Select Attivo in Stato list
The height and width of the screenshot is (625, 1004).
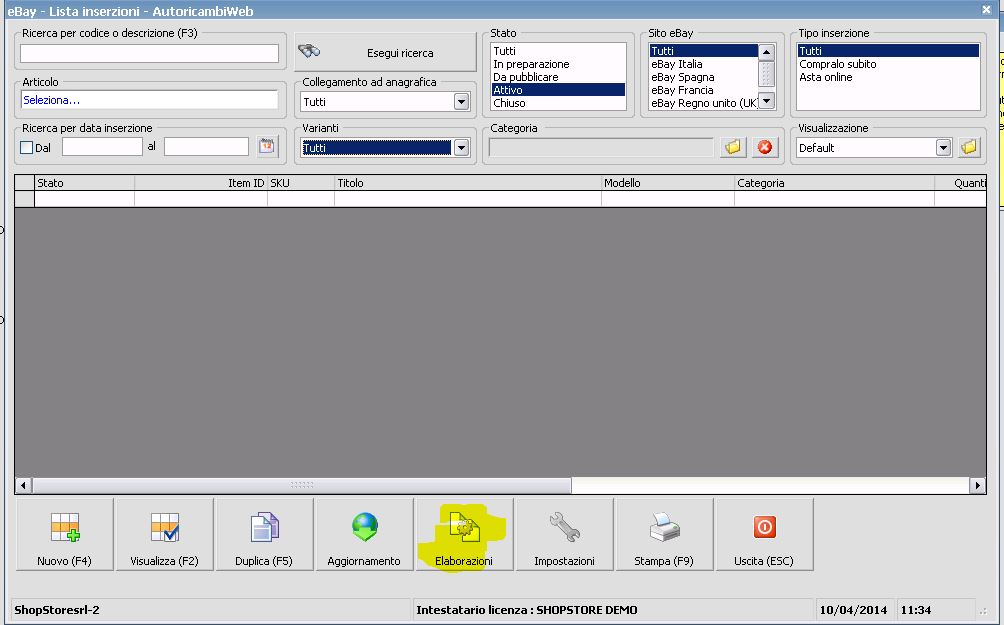click(x=558, y=90)
